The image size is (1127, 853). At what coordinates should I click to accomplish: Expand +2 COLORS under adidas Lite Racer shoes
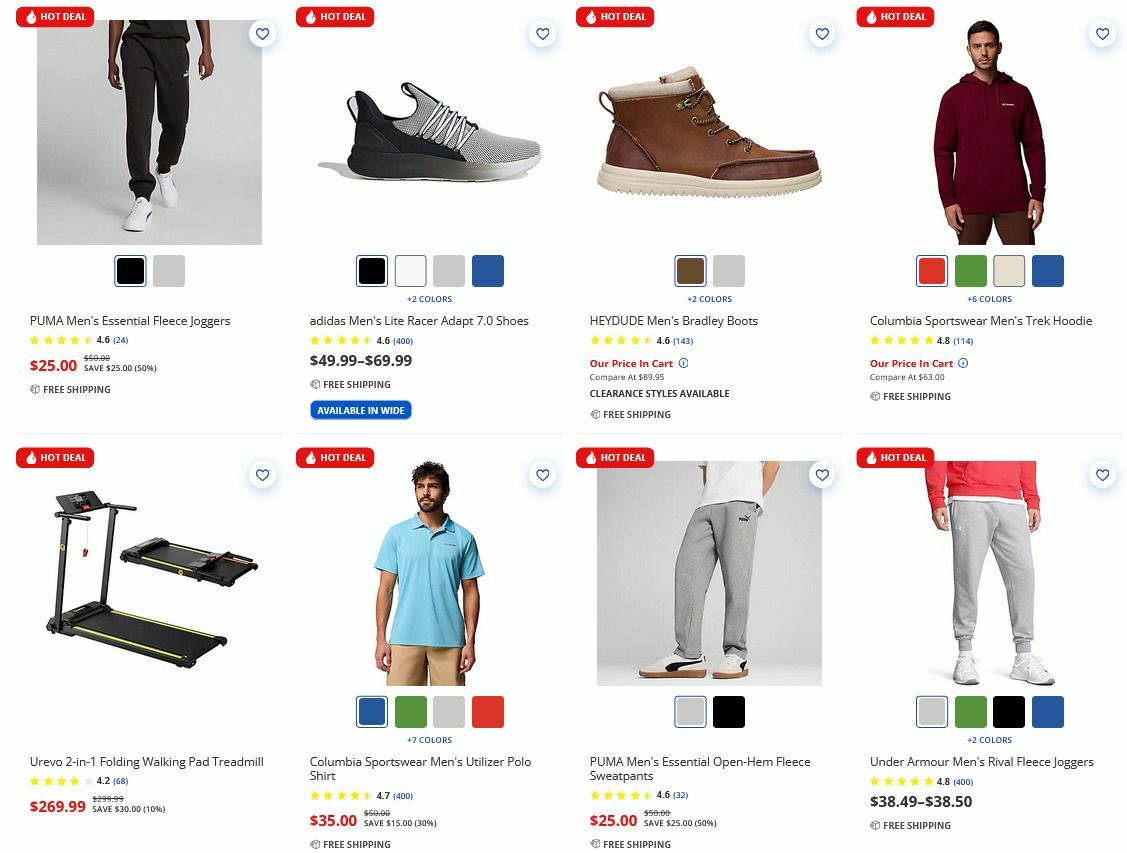(429, 298)
